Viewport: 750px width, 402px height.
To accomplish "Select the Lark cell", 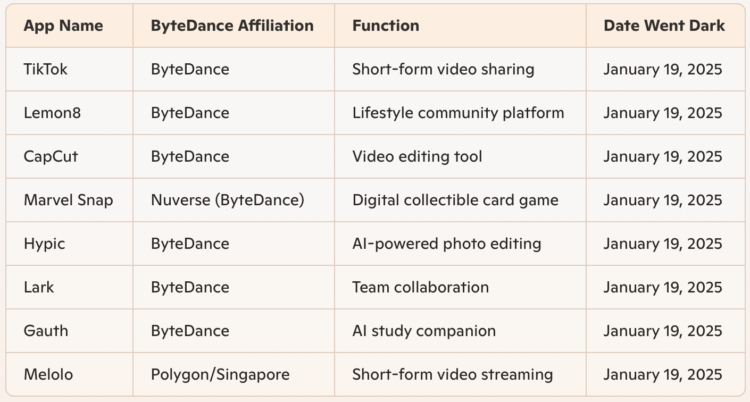I will point(39,287).
